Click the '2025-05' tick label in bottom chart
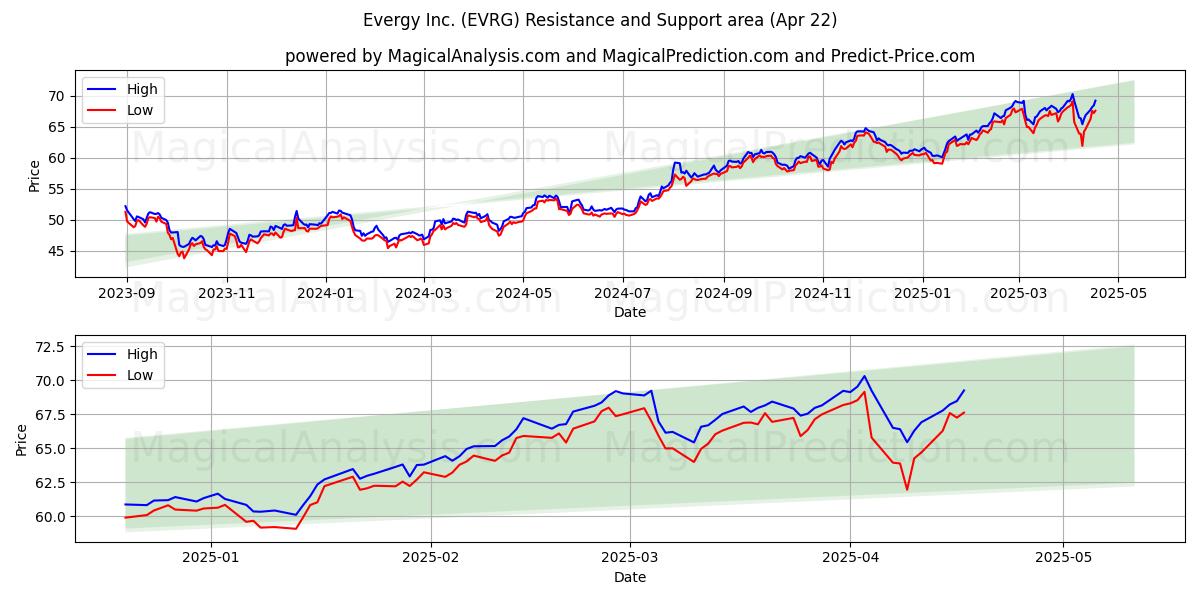 [x=1064, y=559]
